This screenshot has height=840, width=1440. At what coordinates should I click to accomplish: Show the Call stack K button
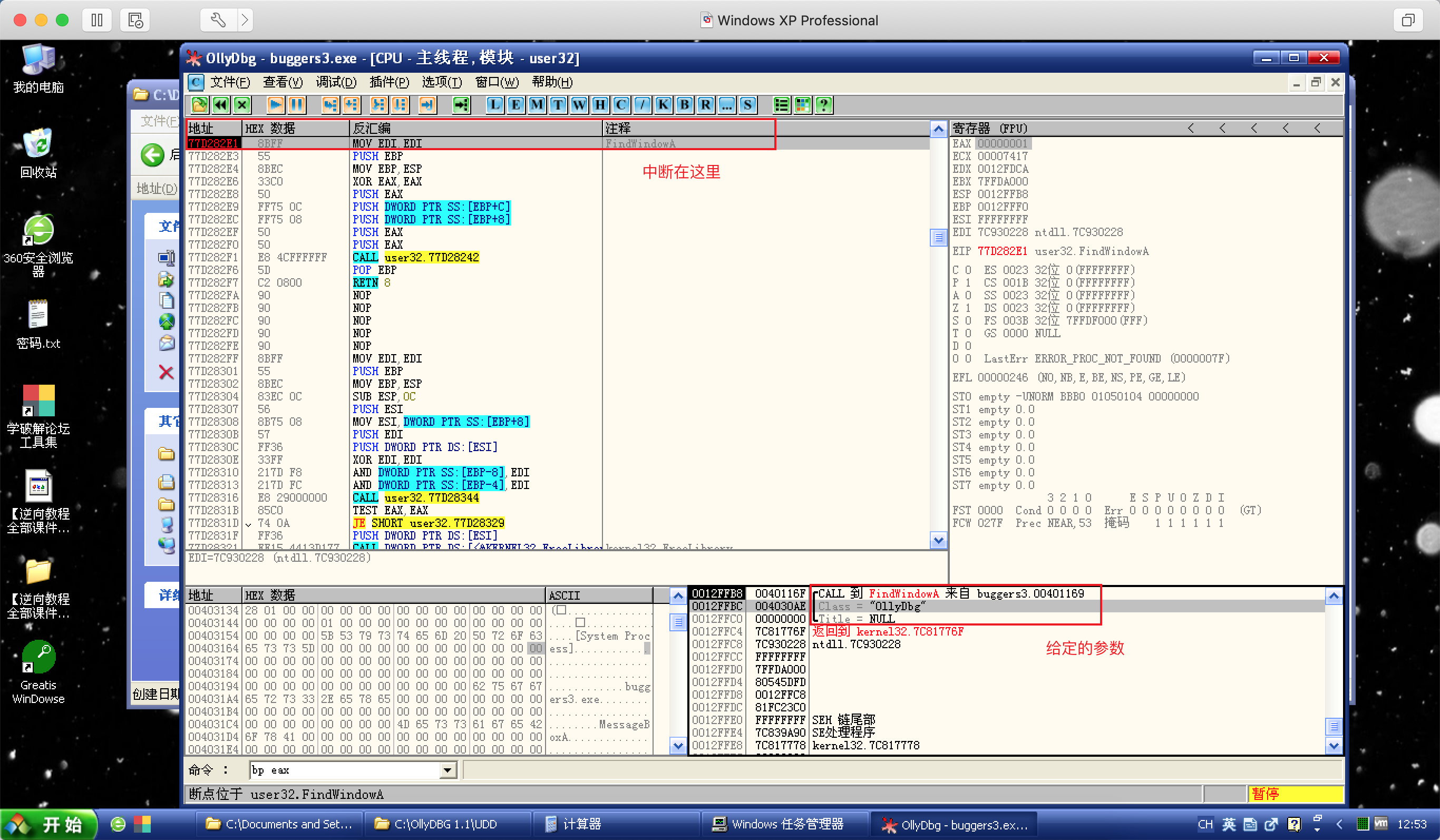point(663,104)
